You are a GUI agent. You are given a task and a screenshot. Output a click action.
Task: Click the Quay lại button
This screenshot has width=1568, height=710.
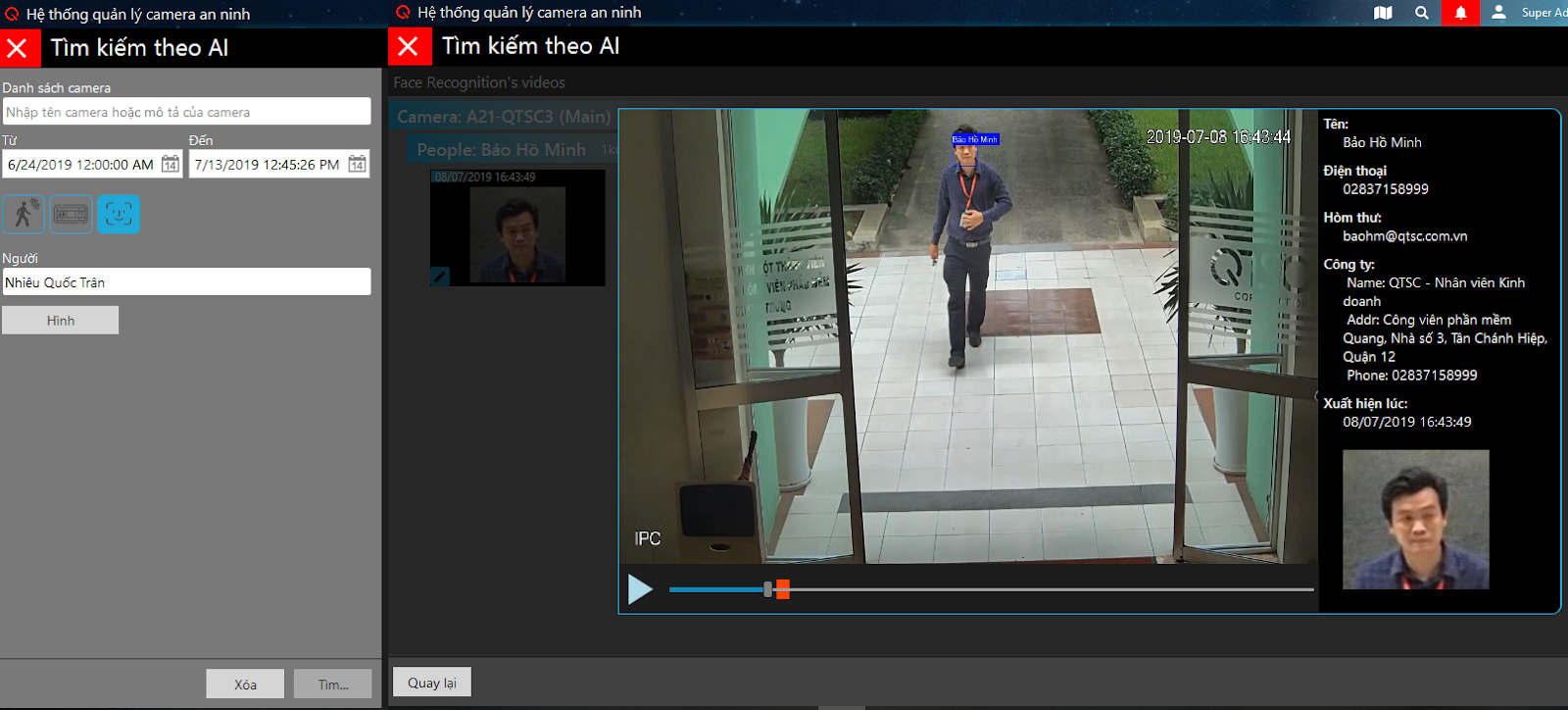[x=432, y=683]
